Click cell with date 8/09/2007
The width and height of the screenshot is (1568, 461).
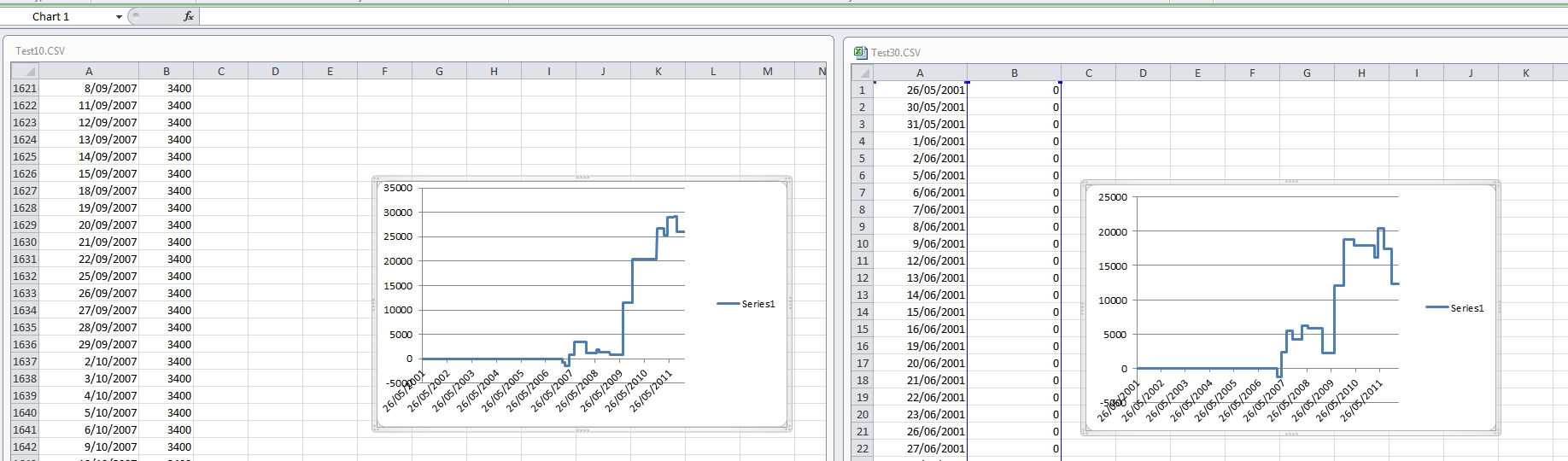pos(89,88)
